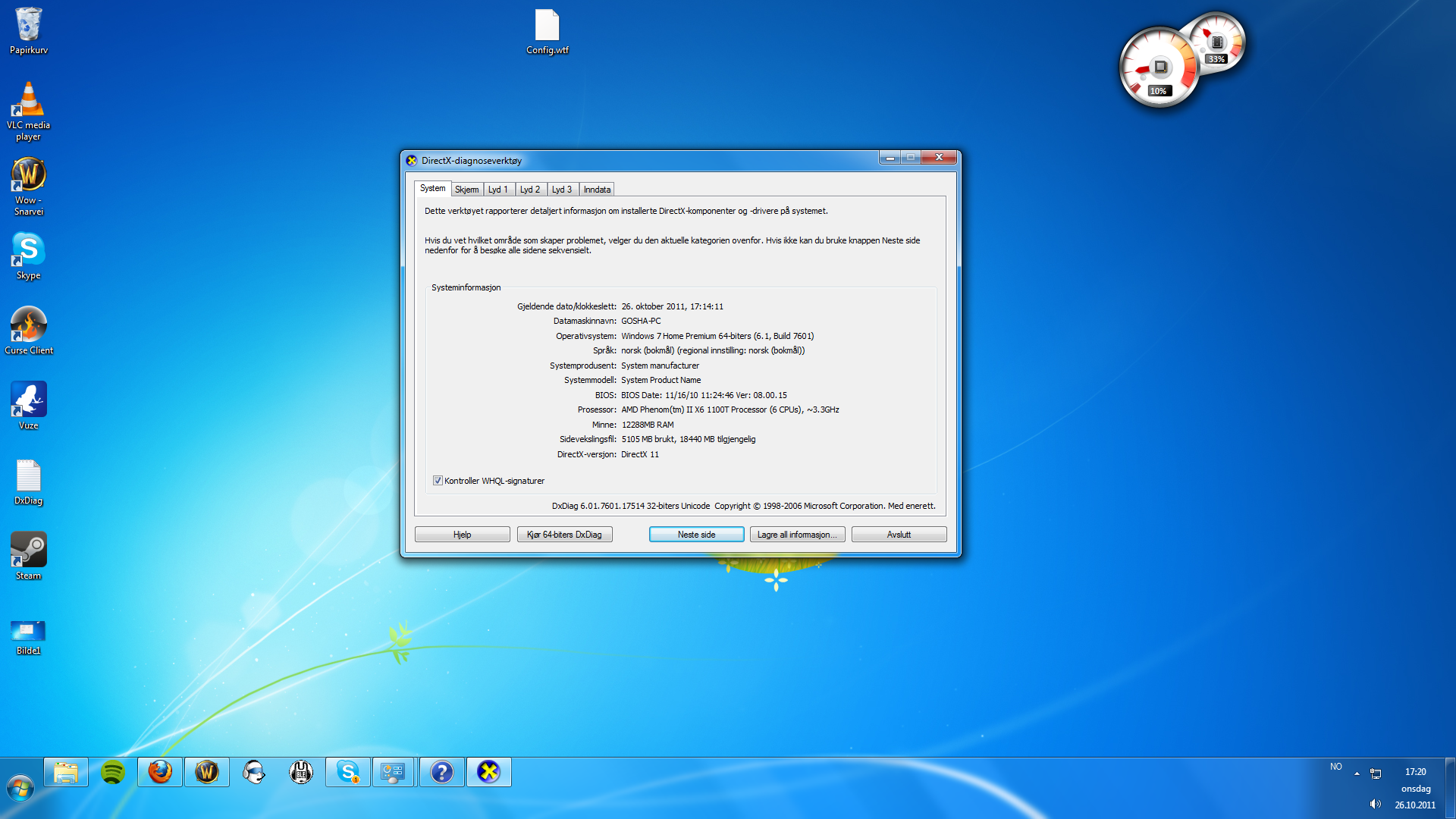Select the Steam desktop shortcut
1456x819 pixels.
tap(29, 556)
